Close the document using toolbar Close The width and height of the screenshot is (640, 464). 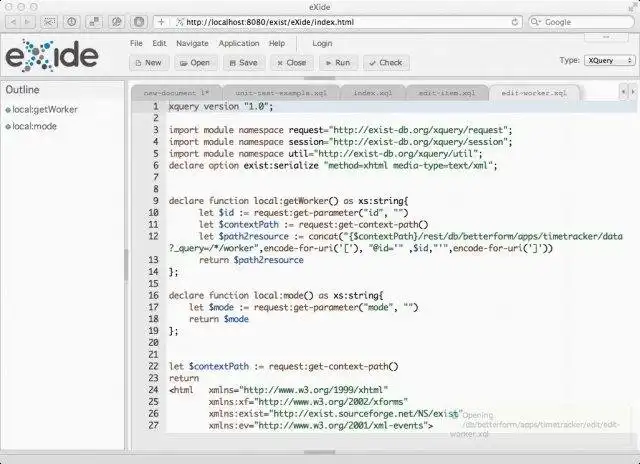pos(292,63)
